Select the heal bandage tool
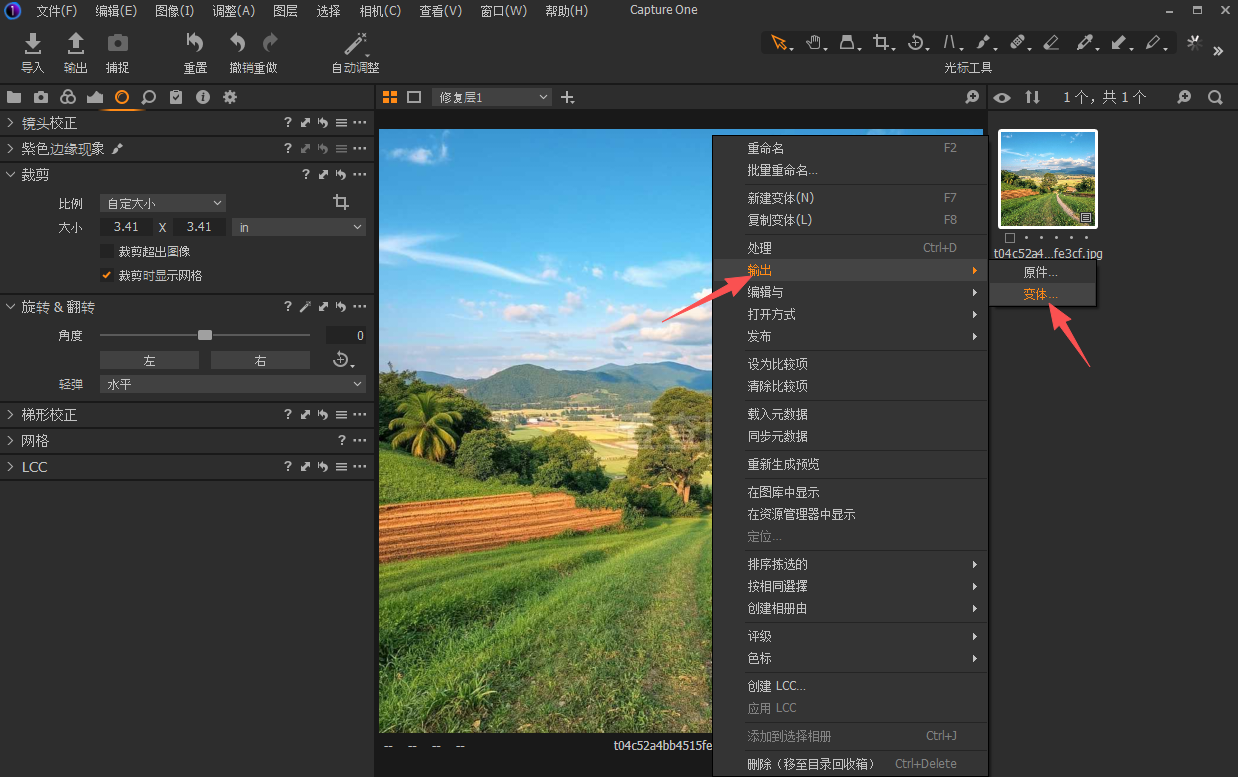Screen dimensions: 1238x777 click(1017, 43)
